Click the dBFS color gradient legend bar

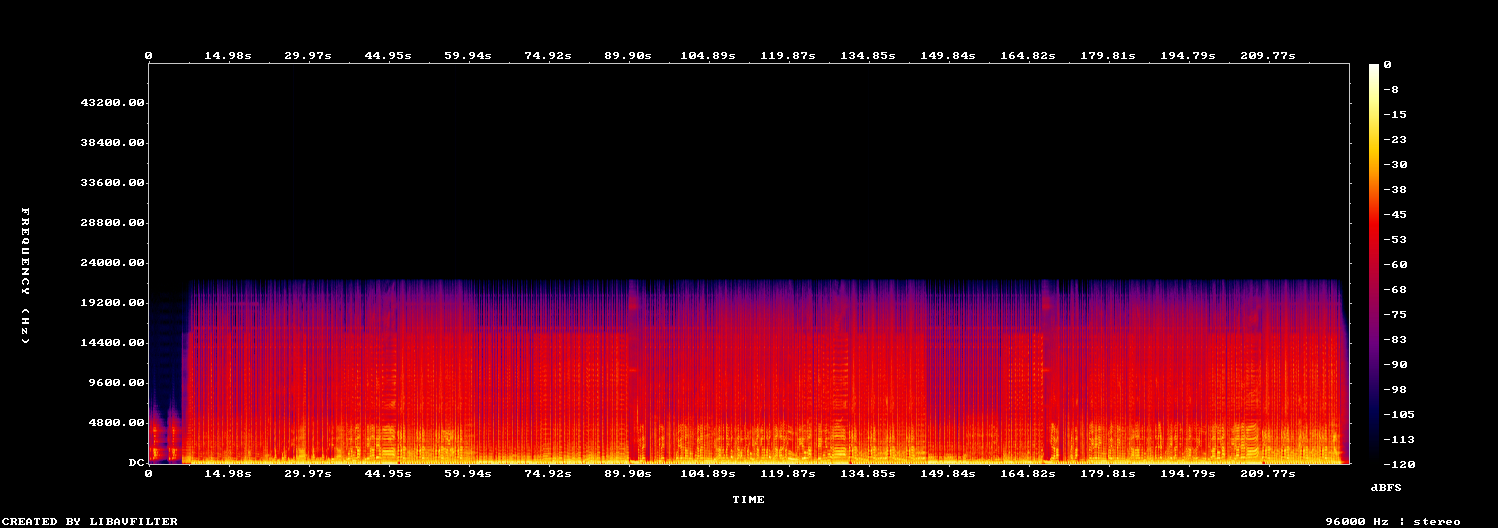(x=1375, y=264)
